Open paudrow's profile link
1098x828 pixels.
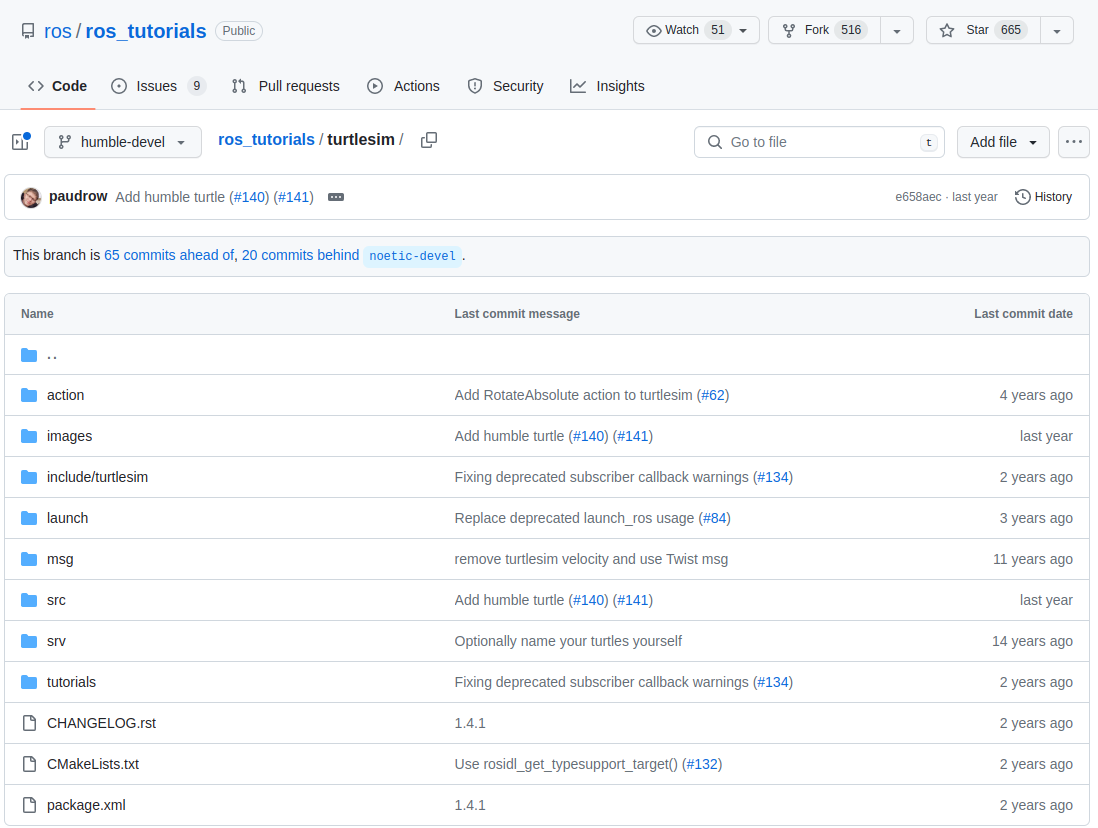(x=78, y=196)
